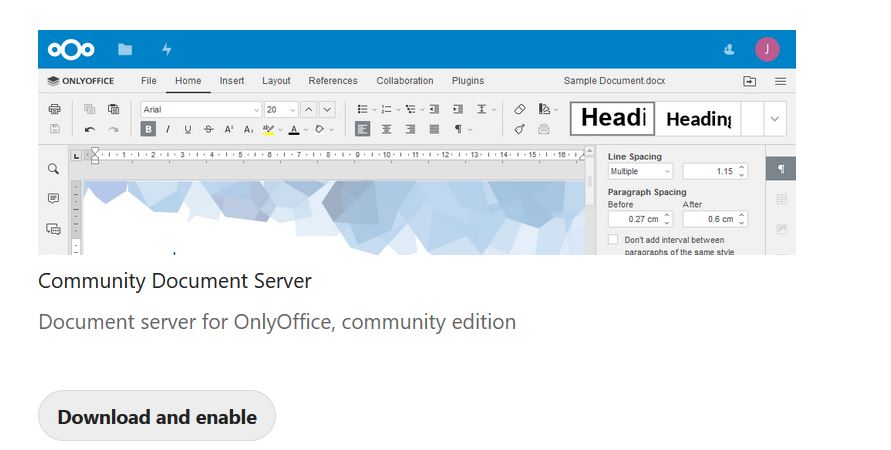Switch to the Home tab
The width and height of the screenshot is (891, 450).
pyautogui.click(x=188, y=81)
